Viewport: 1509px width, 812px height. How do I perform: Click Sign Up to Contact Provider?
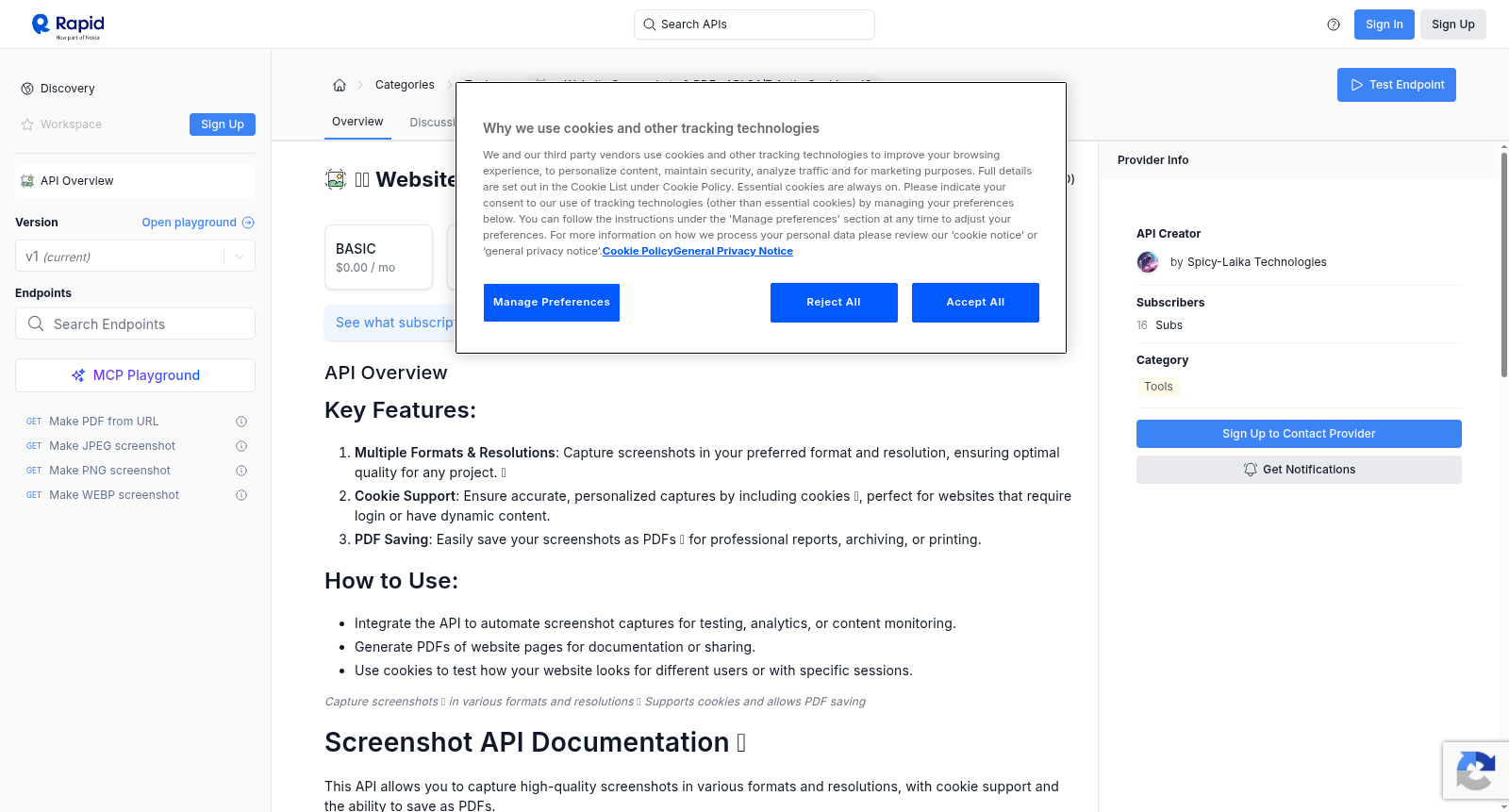point(1299,434)
